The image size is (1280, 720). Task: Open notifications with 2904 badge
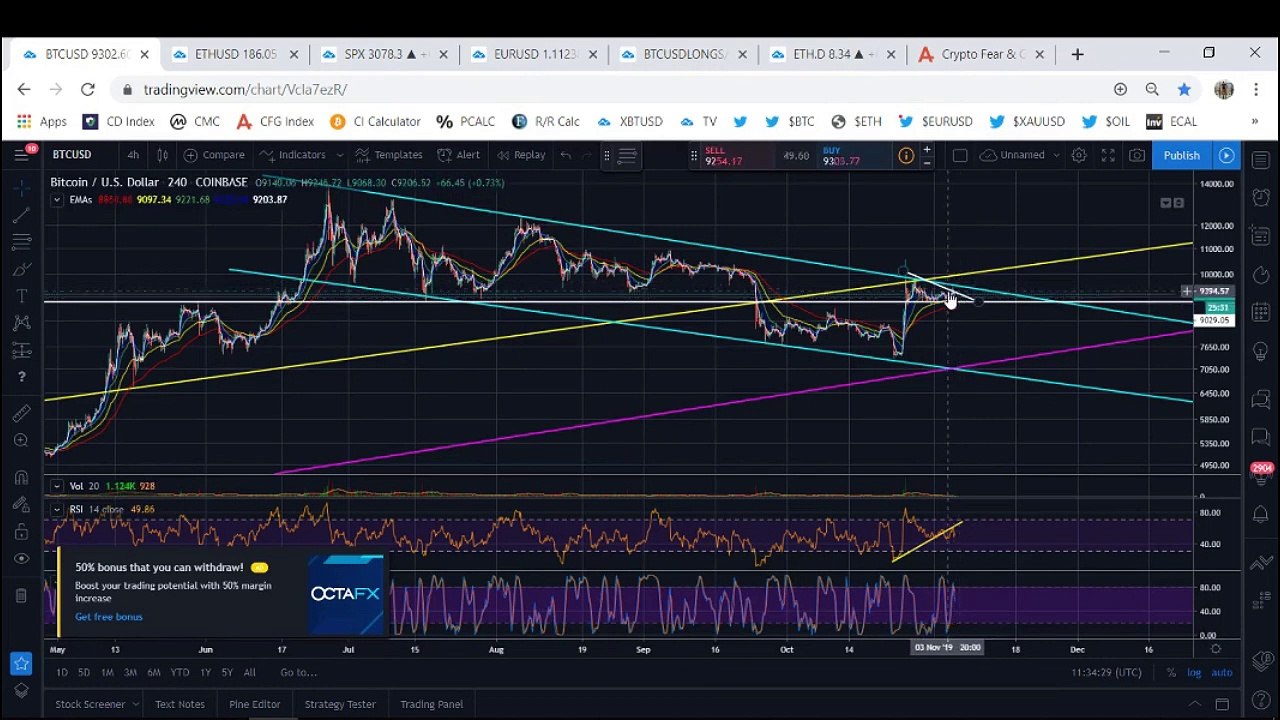click(x=1261, y=475)
